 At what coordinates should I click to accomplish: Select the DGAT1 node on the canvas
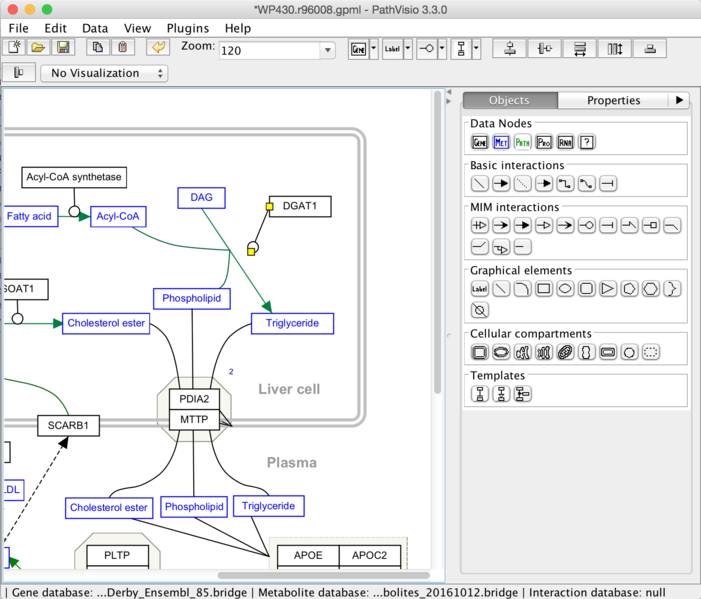[300, 206]
